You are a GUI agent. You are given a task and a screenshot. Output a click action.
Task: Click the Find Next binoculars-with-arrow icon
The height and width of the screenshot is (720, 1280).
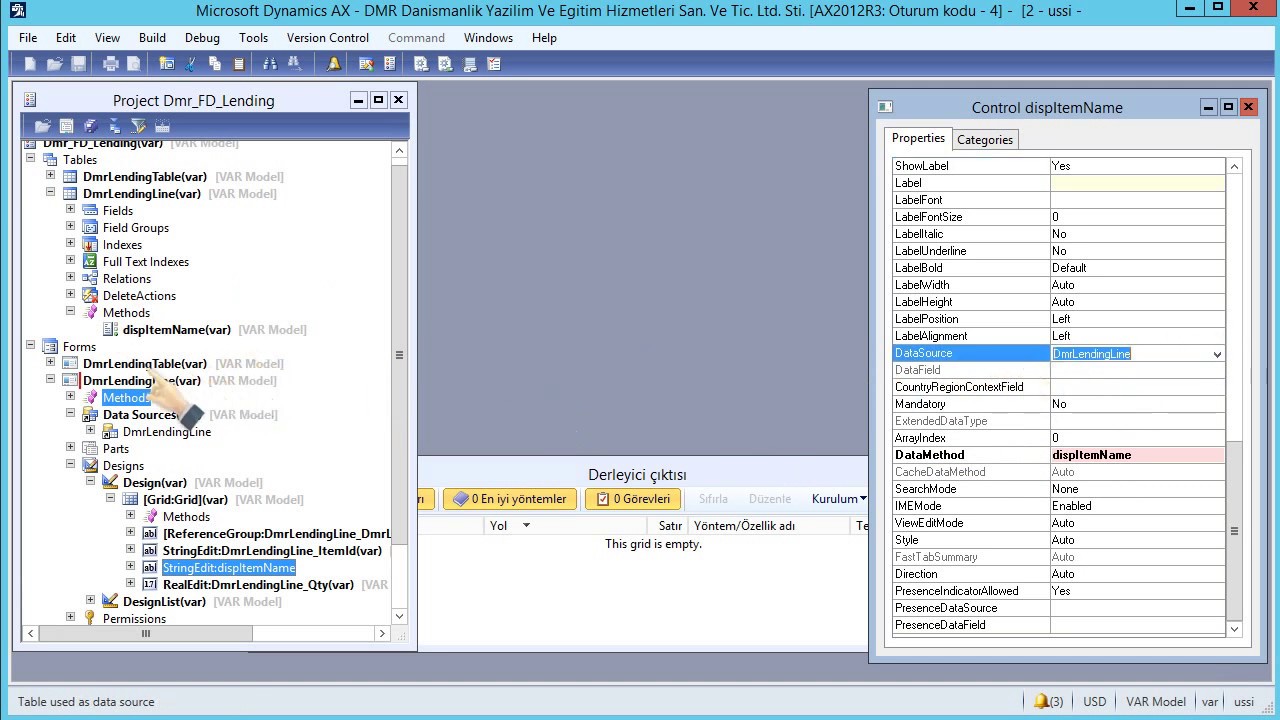294,64
